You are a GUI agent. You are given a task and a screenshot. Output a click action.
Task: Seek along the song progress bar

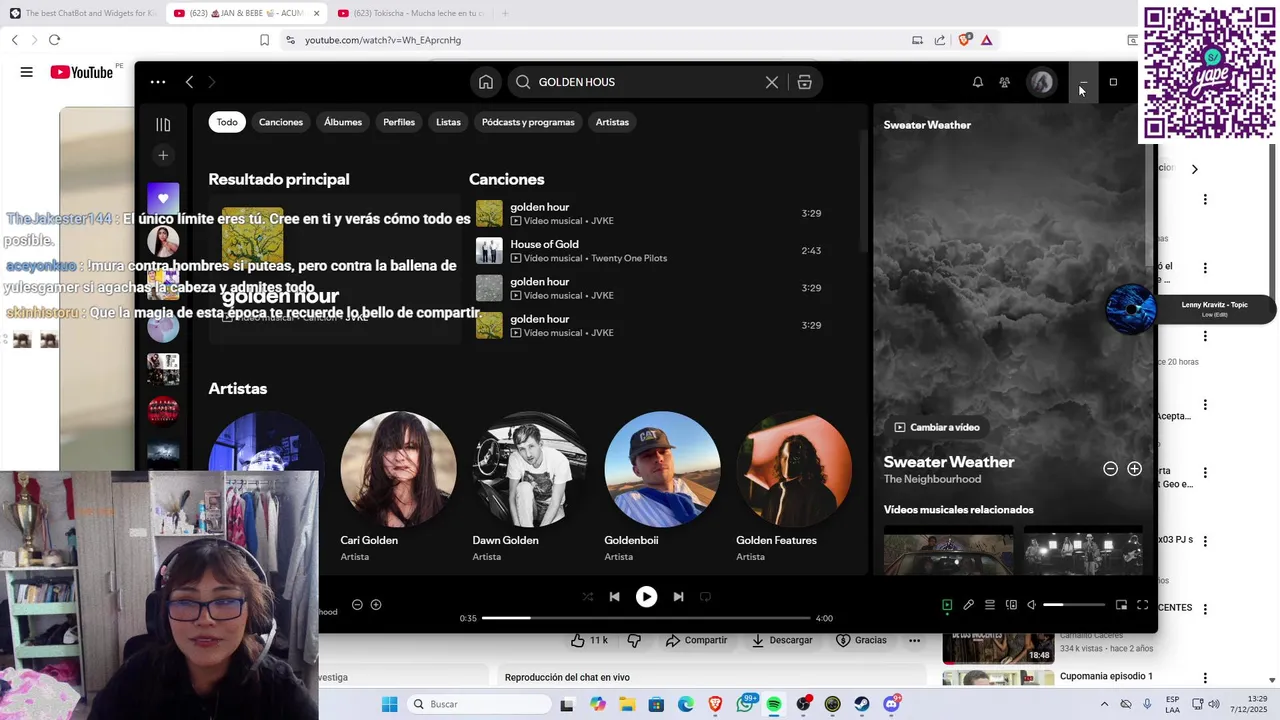point(646,618)
